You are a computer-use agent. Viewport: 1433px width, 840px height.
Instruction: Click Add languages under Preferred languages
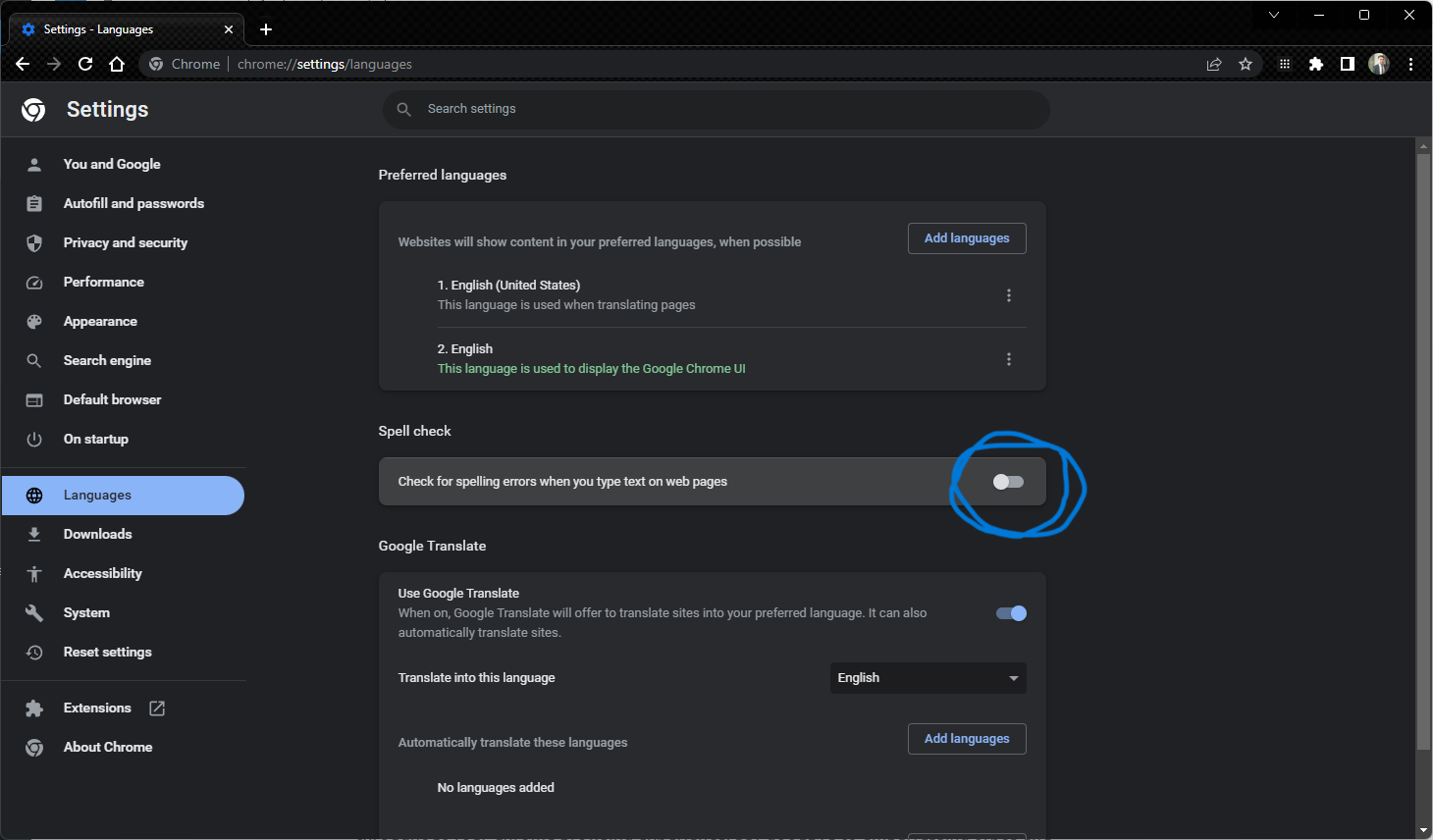click(x=967, y=238)
